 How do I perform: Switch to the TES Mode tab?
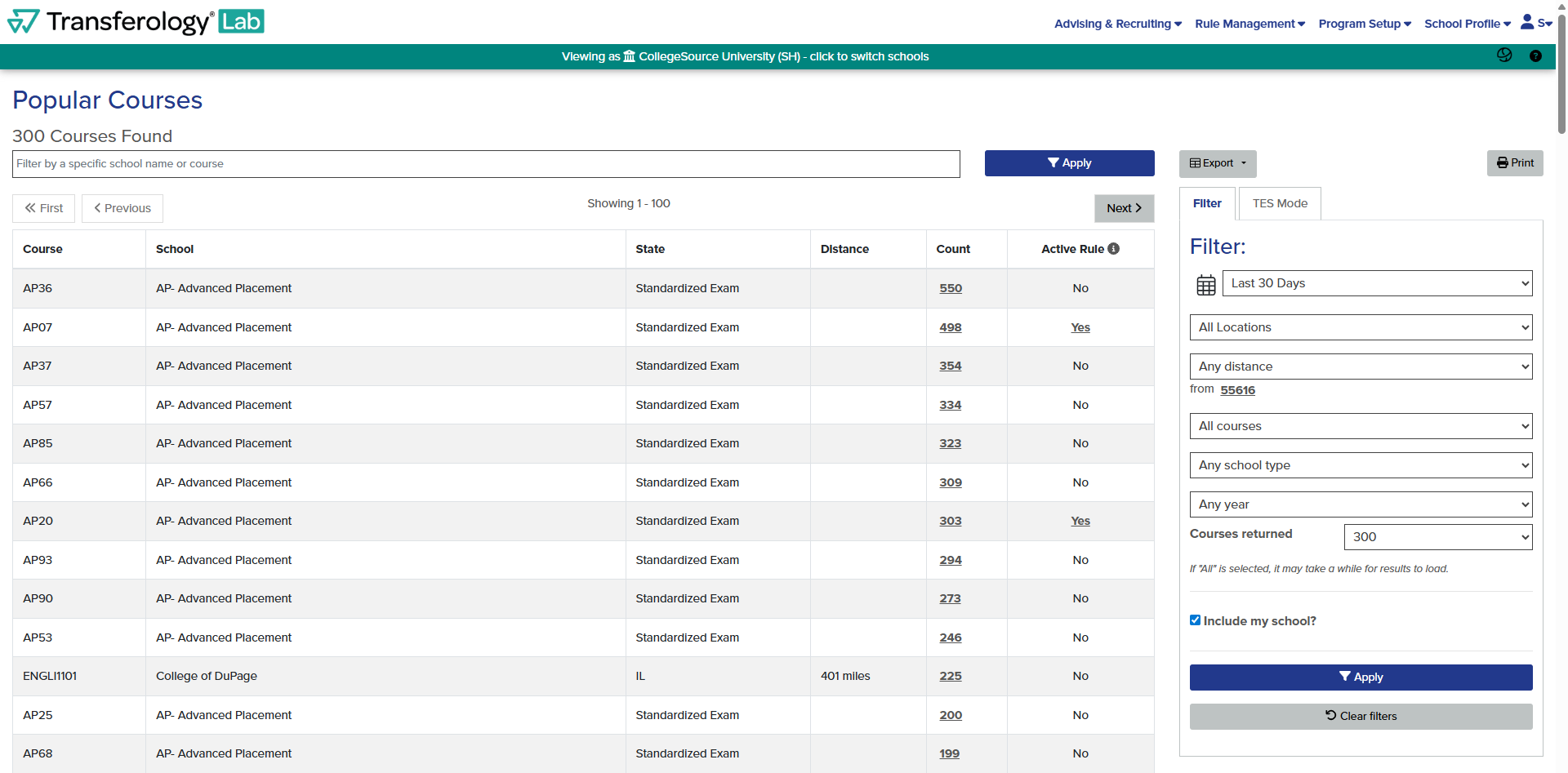coord(1279,203)
